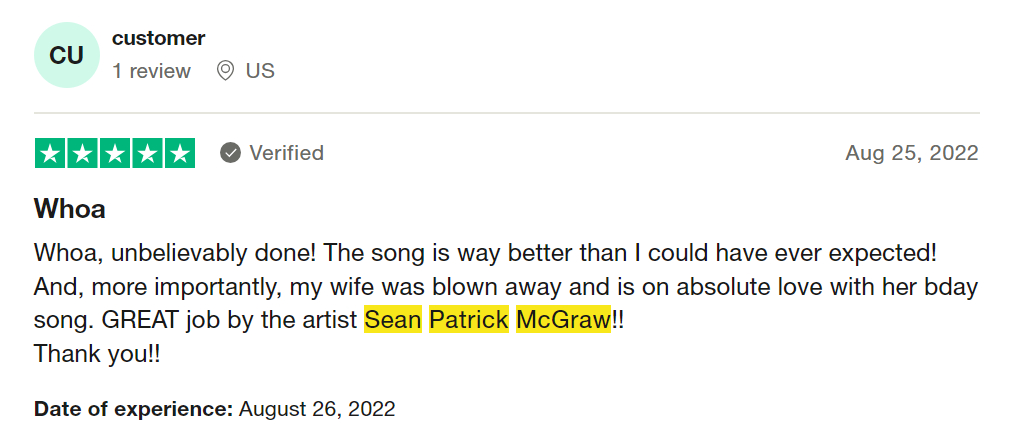Click the first green rating star
Image resolution: width=1012 pixels, height=447 pixels.
pos(51,153)
